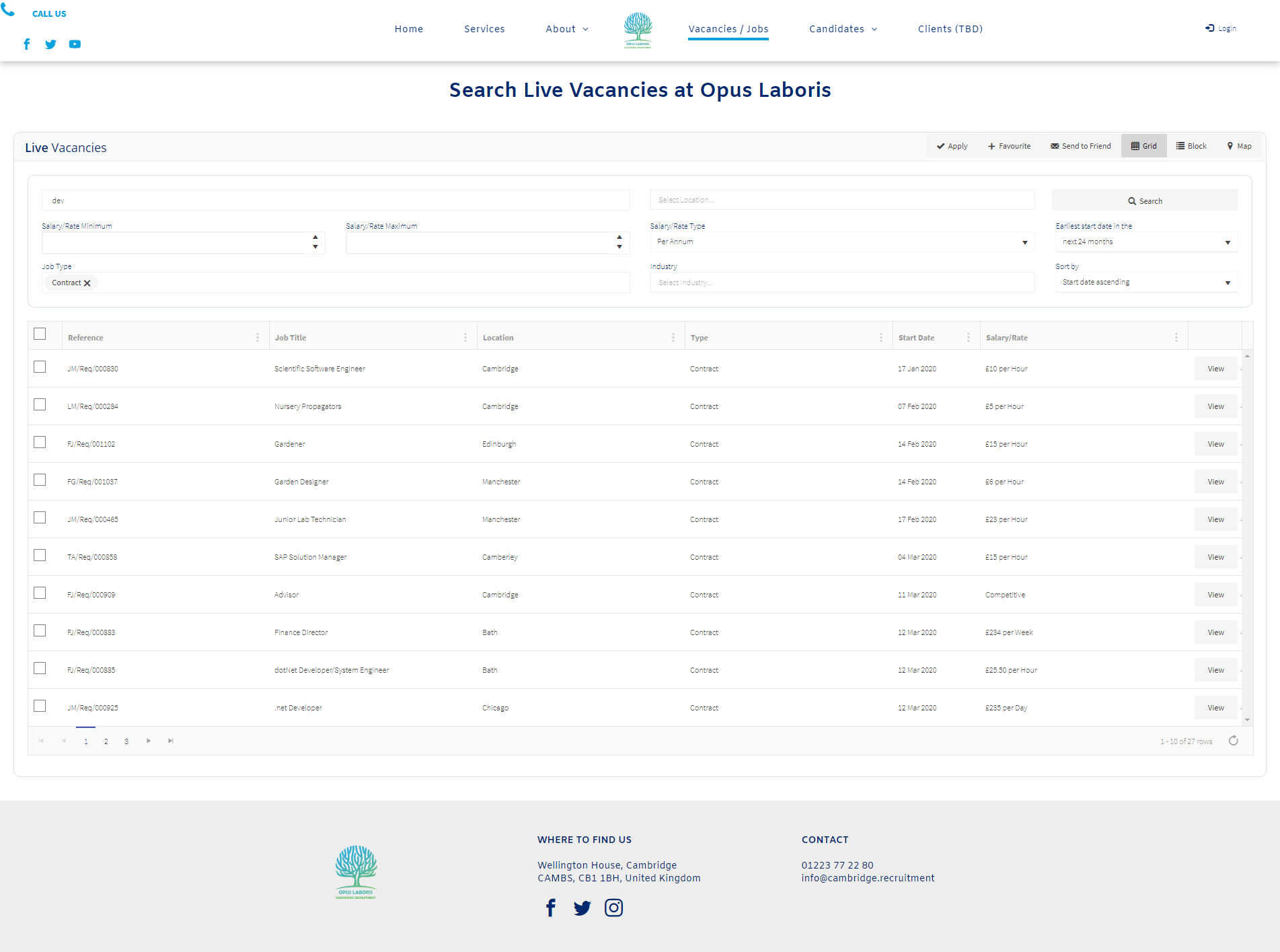Select the Gardener vacancy row checkbox
Viewport: 1280px width, 952px height.
[x=40, y=442]
